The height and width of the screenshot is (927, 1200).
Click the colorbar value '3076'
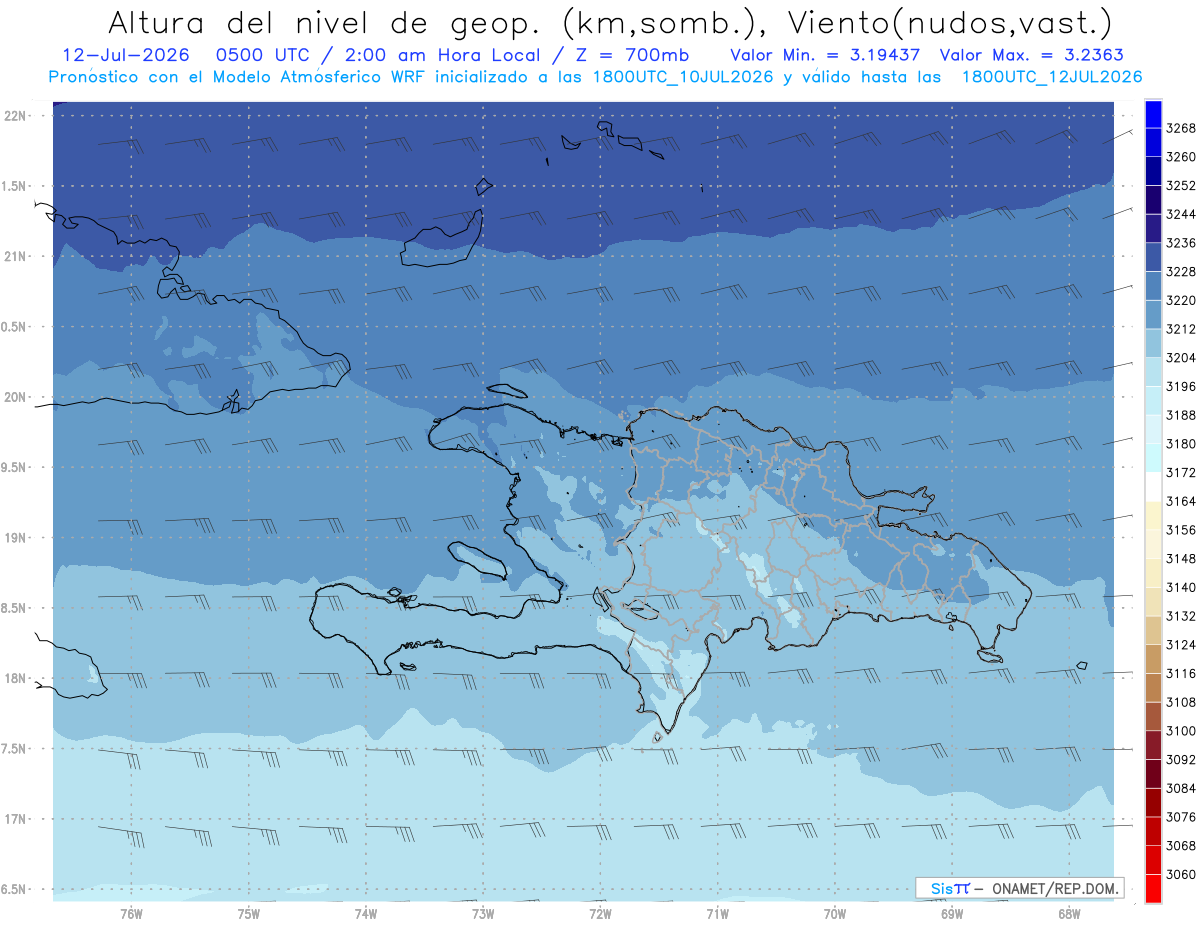[1181, 817]
